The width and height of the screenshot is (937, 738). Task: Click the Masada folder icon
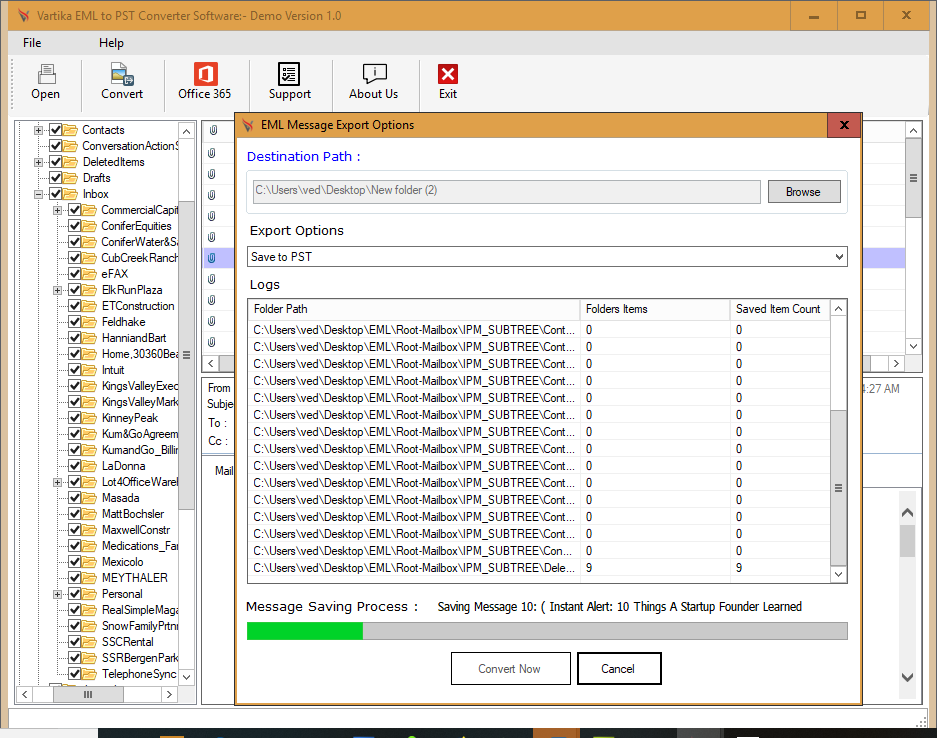pos(90,498)
